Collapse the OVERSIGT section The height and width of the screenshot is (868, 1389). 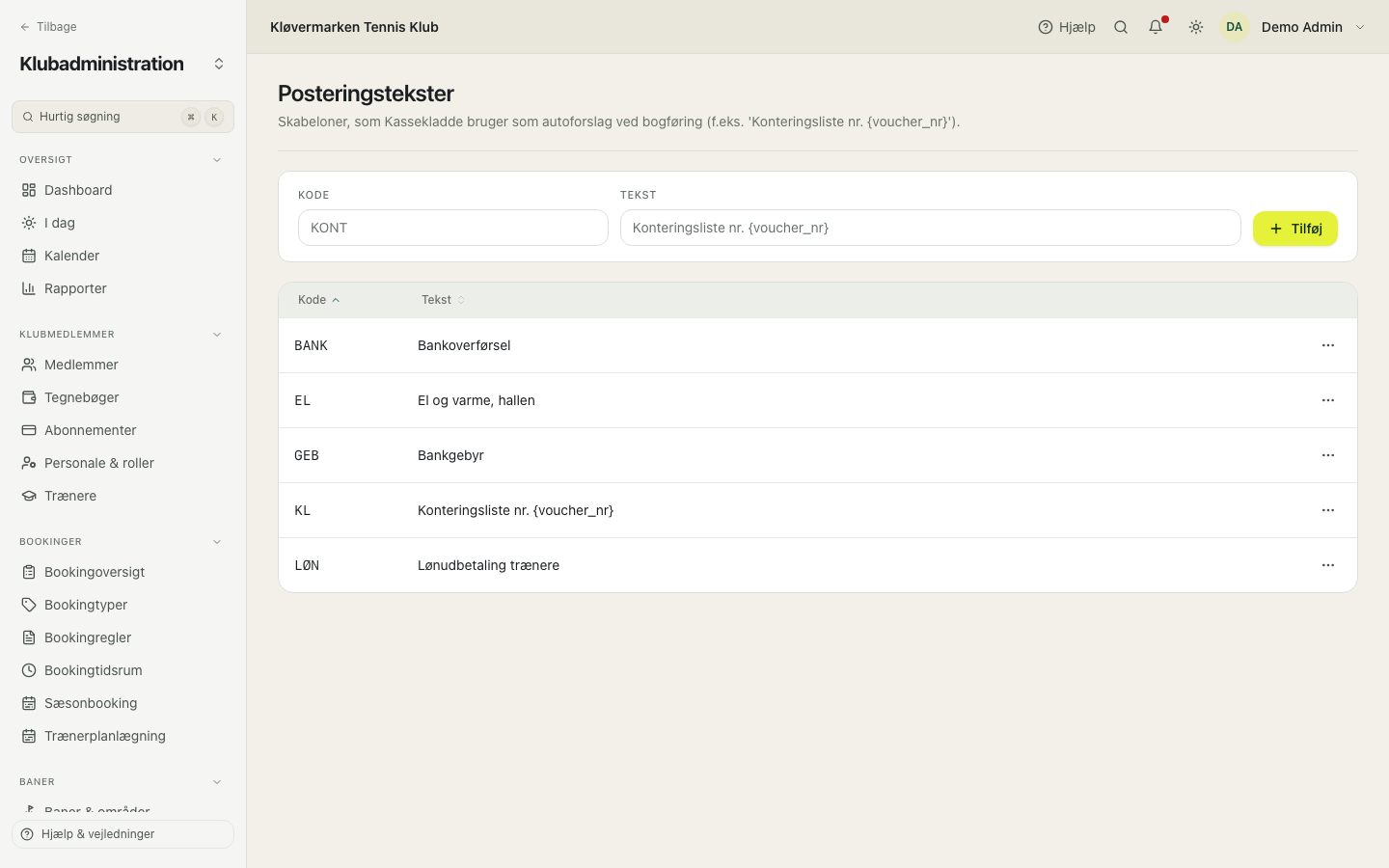pos(217,160)
